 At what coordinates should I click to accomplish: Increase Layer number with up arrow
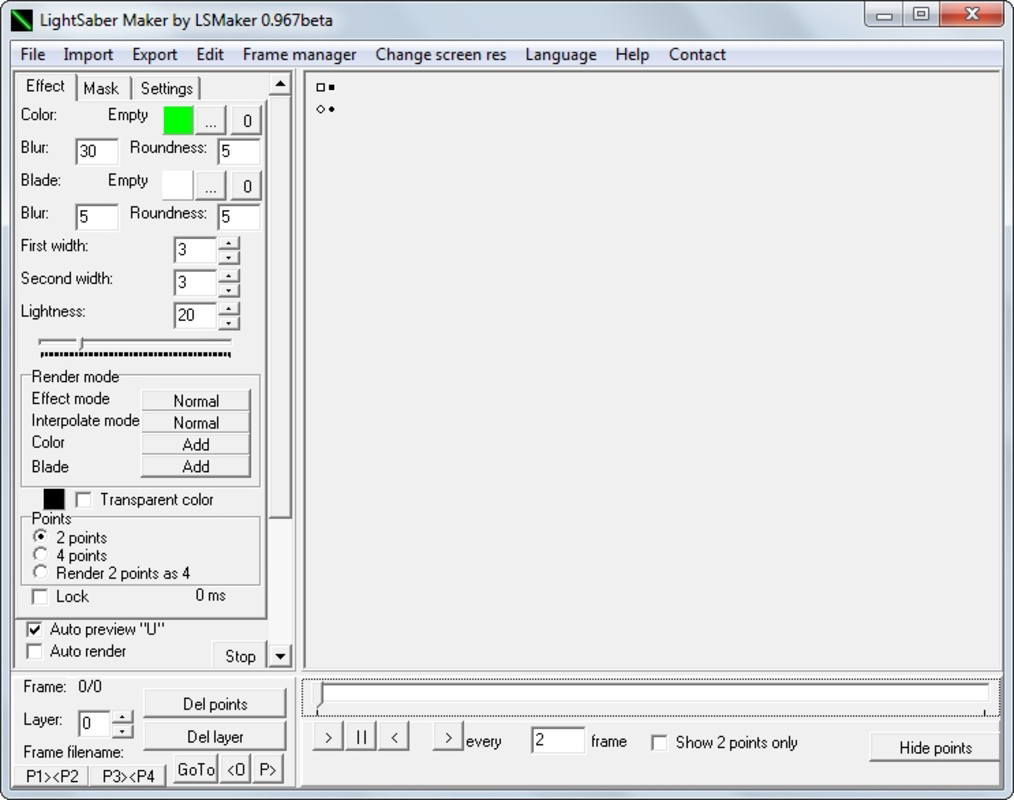[x=122, y=717]
